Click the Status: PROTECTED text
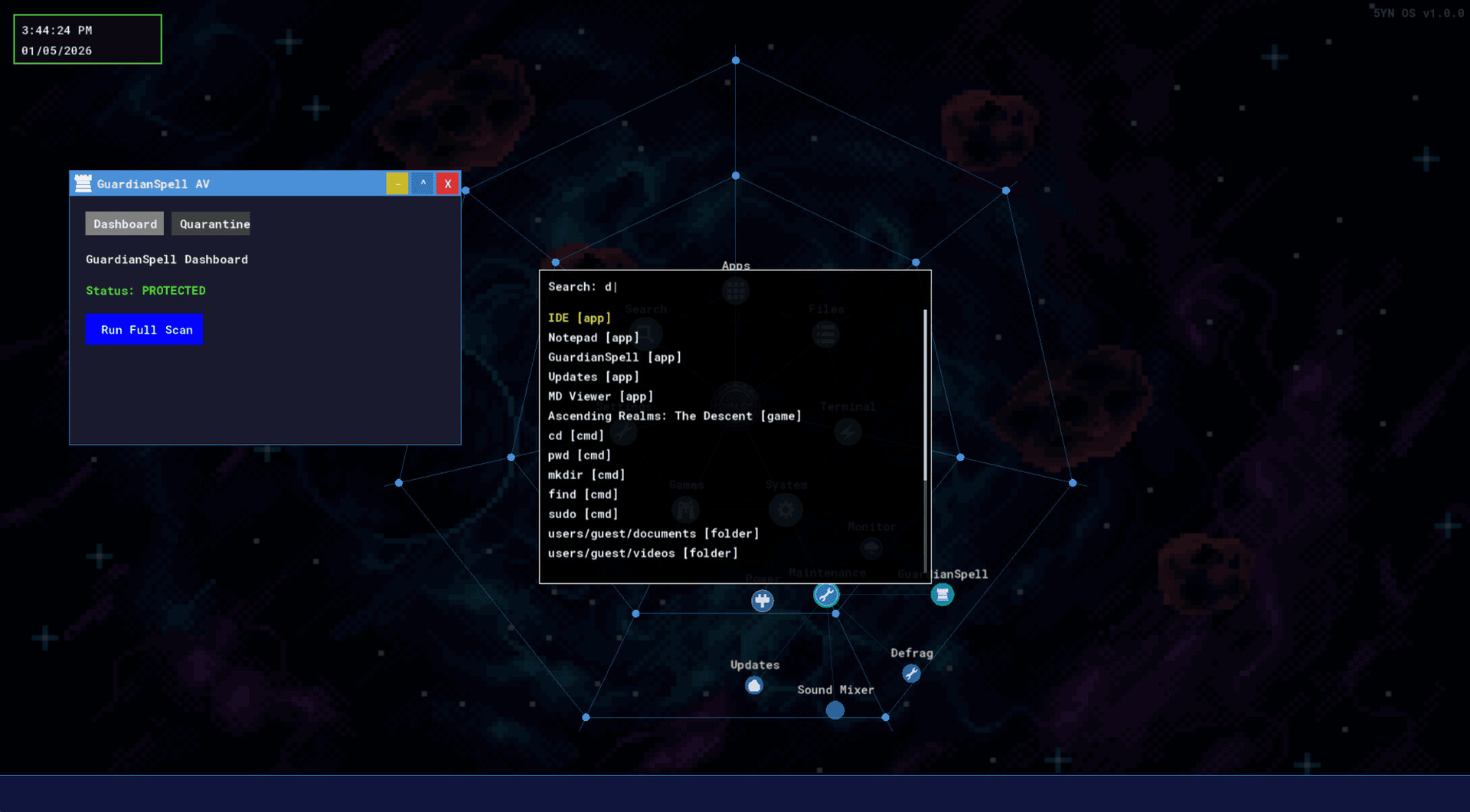The width and height of the screenshot is (1470, 812). (145, 291)
